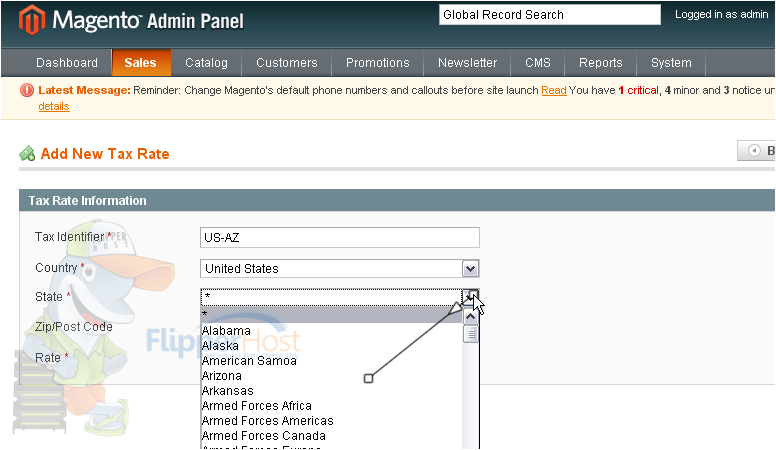
Task: Select Armed Forces Canada in the list
Action: click(332, 436)
